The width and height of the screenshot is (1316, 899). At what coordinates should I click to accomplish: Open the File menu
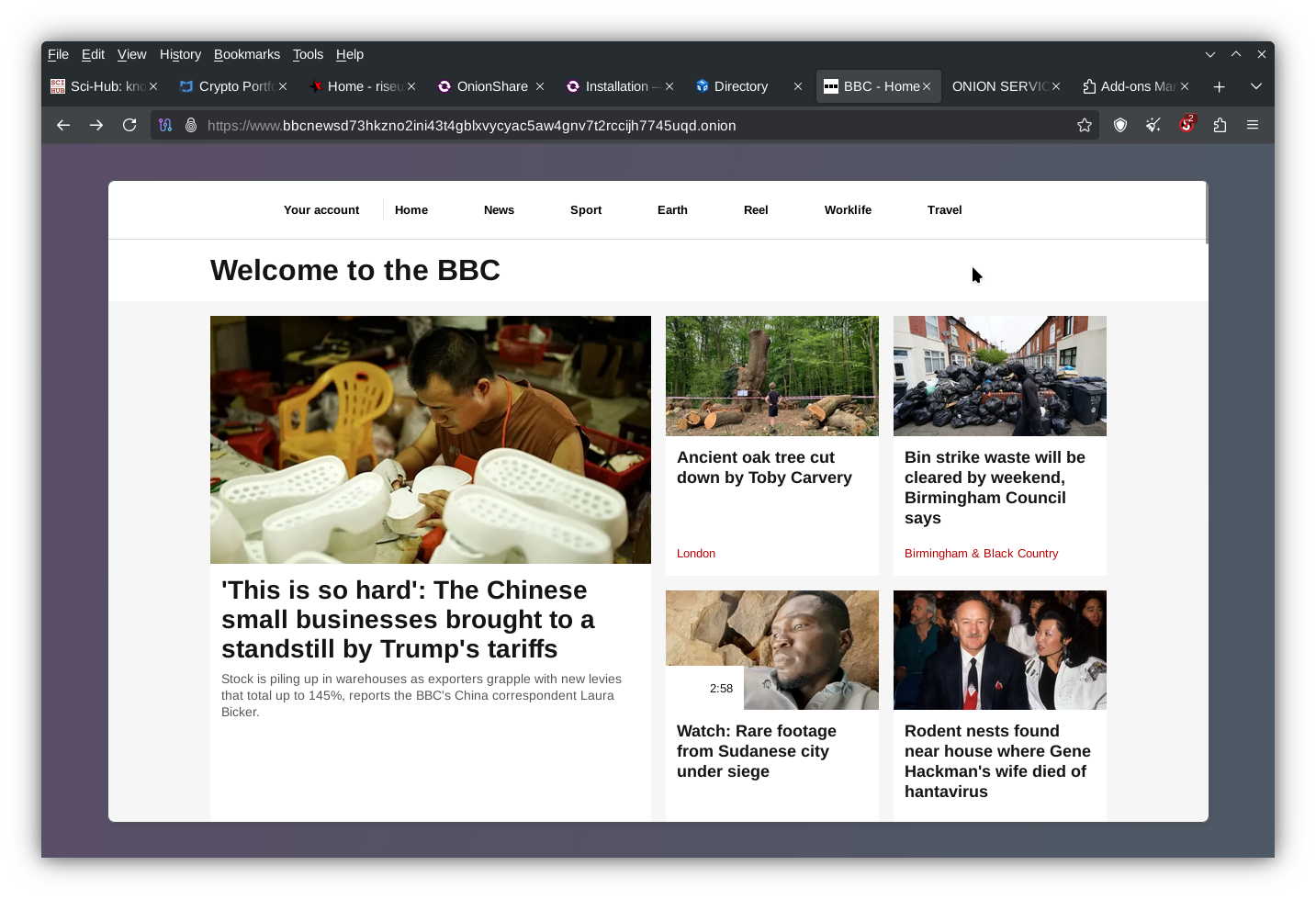click(x=58, y=54)
